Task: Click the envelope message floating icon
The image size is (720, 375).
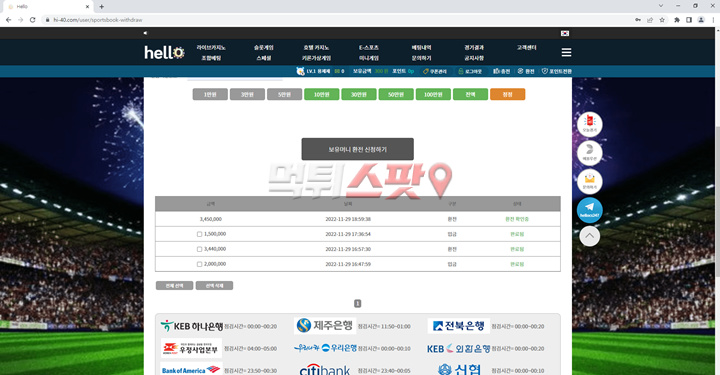Action: [590, 181]
